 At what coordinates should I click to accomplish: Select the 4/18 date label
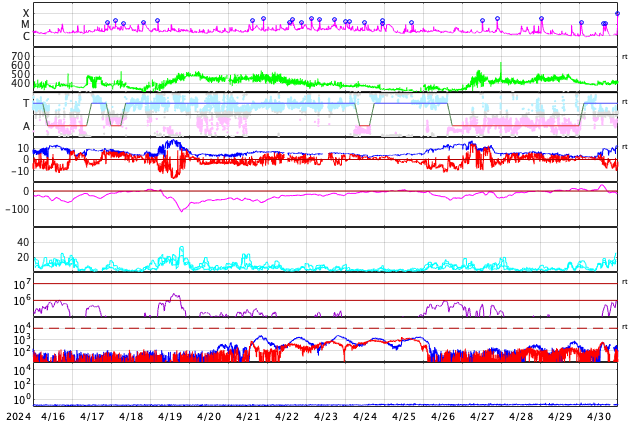131,416
